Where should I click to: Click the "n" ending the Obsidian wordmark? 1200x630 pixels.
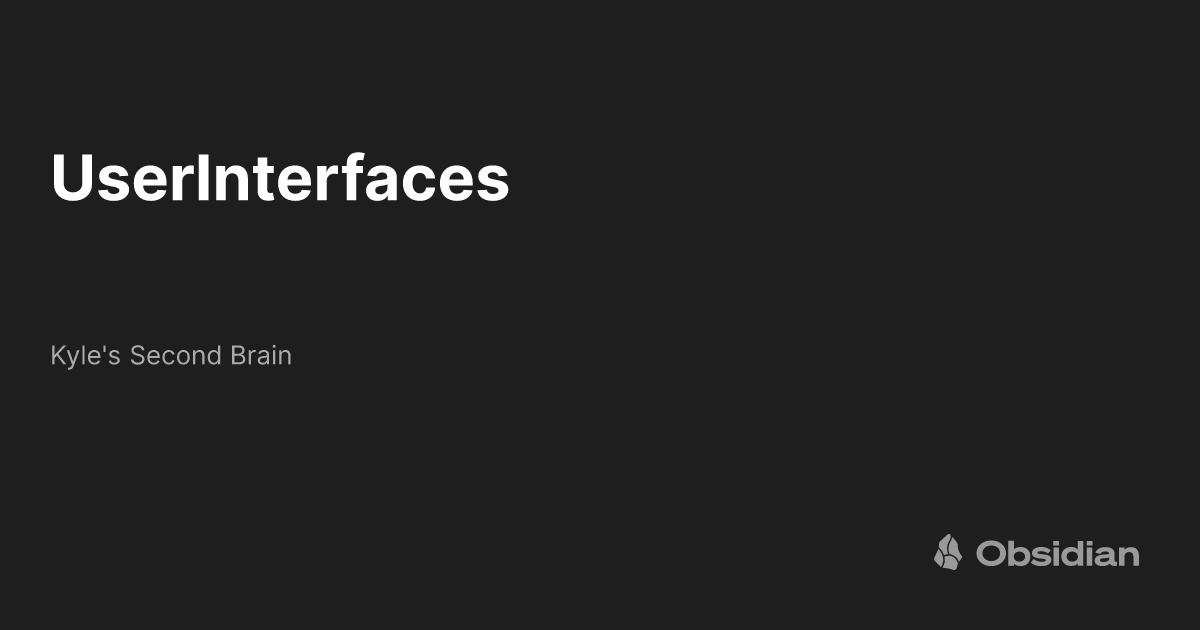(x=1128, y=555)
